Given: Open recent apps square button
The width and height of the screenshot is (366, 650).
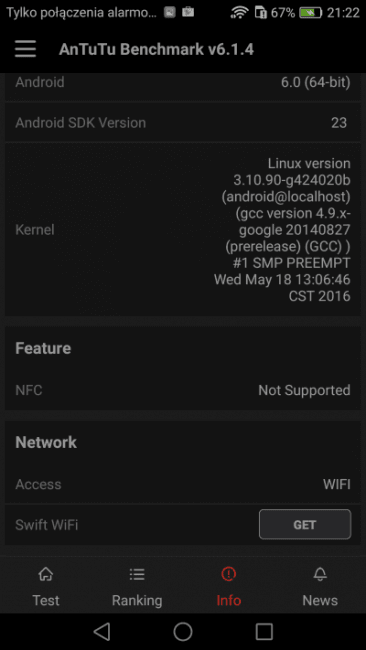Looking at the screenshot, I should tap(264, 631).
